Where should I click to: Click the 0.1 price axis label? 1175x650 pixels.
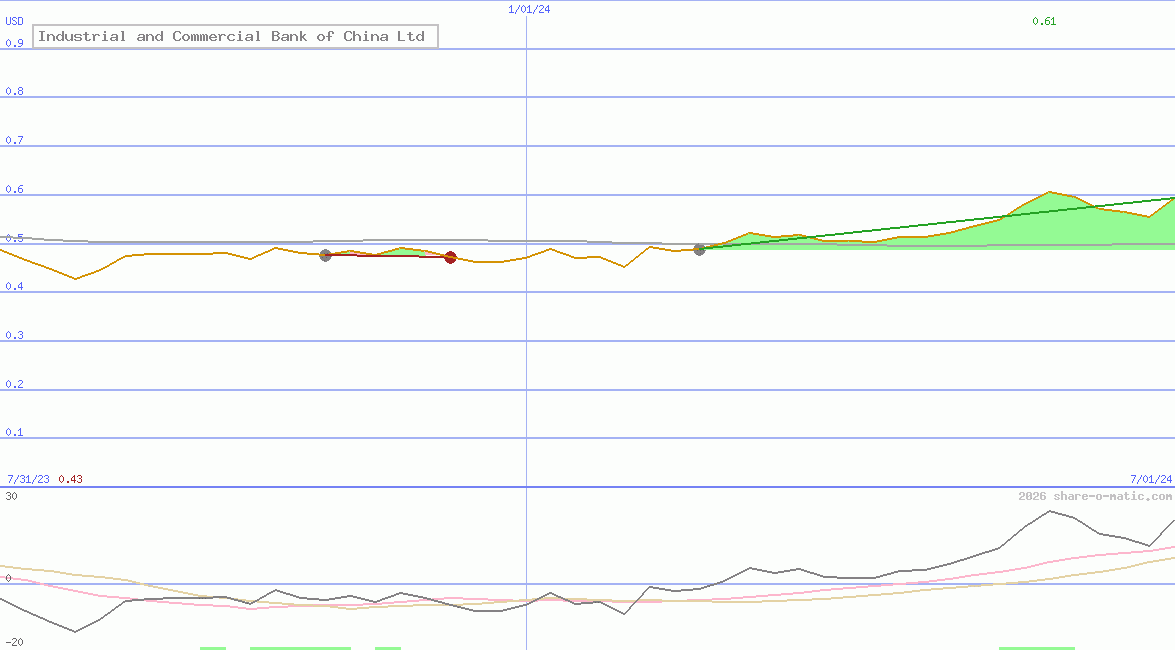click(14, 432)
